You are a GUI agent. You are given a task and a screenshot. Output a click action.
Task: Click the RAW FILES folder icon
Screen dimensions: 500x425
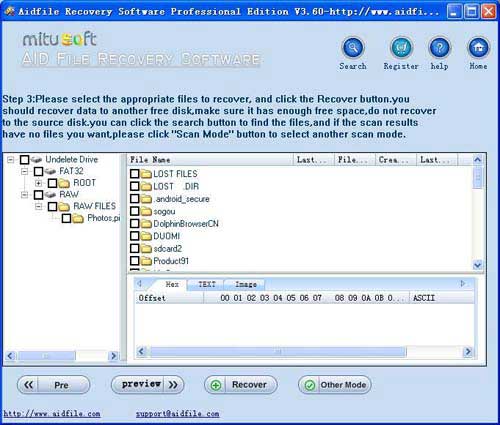(64, 207)
